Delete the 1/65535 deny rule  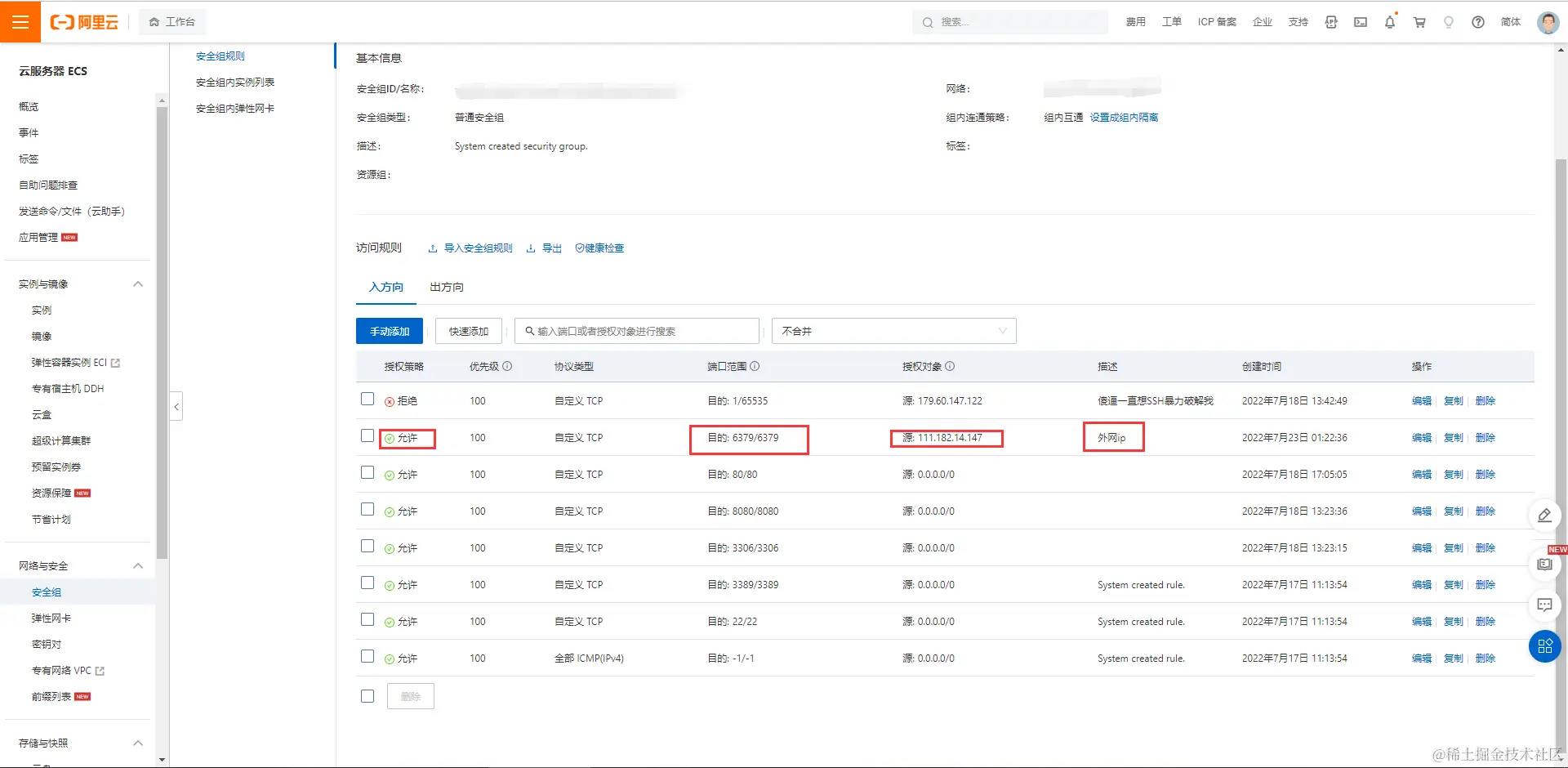coord(1486,401)
